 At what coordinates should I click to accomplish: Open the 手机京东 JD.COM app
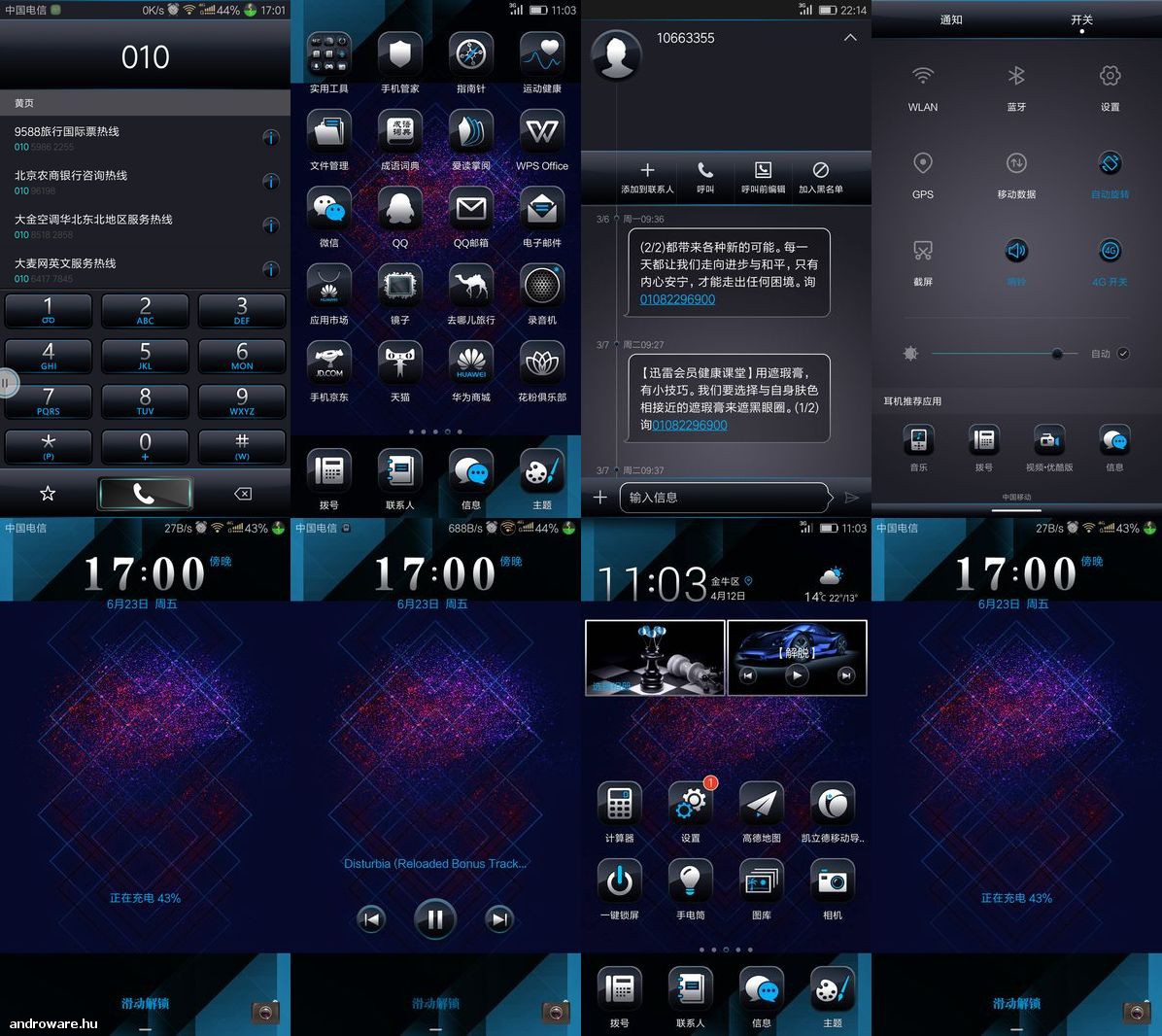tap(328, 363)
